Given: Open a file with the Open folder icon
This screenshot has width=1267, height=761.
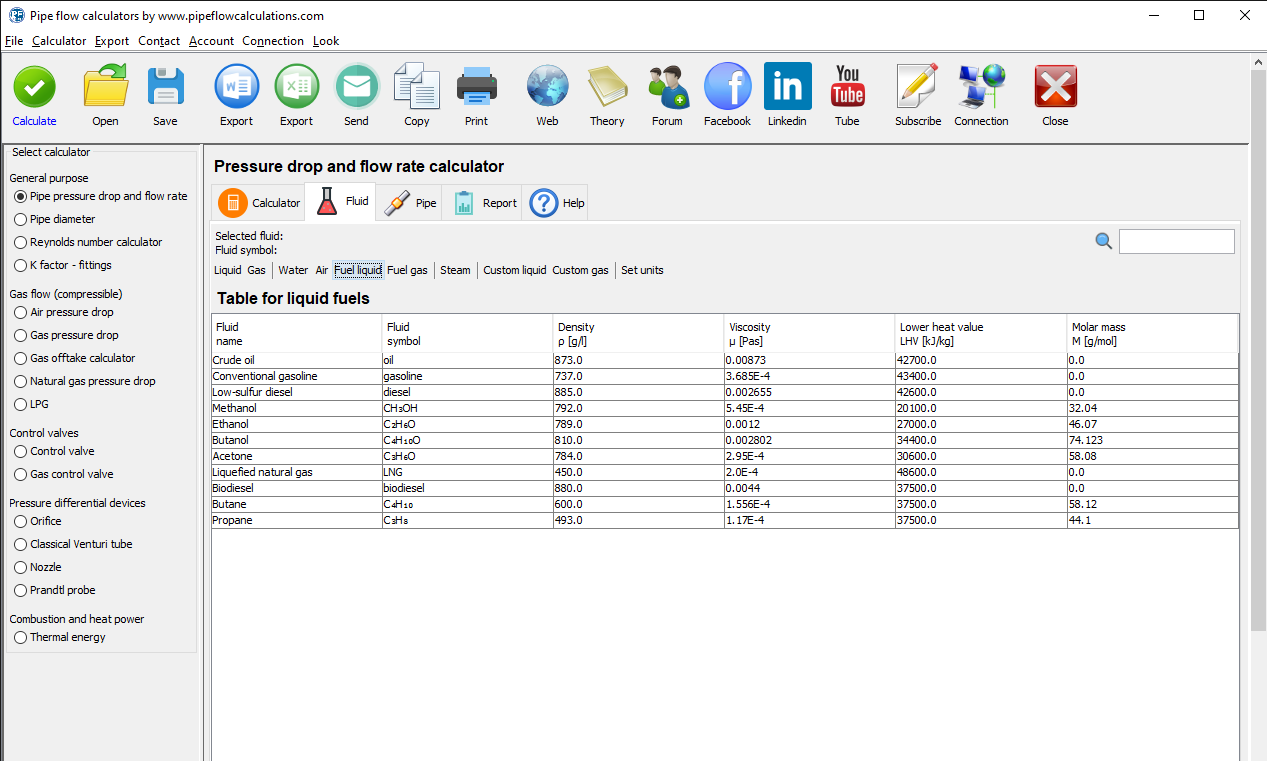Looking at the screenshot, I should click(105, 88).
